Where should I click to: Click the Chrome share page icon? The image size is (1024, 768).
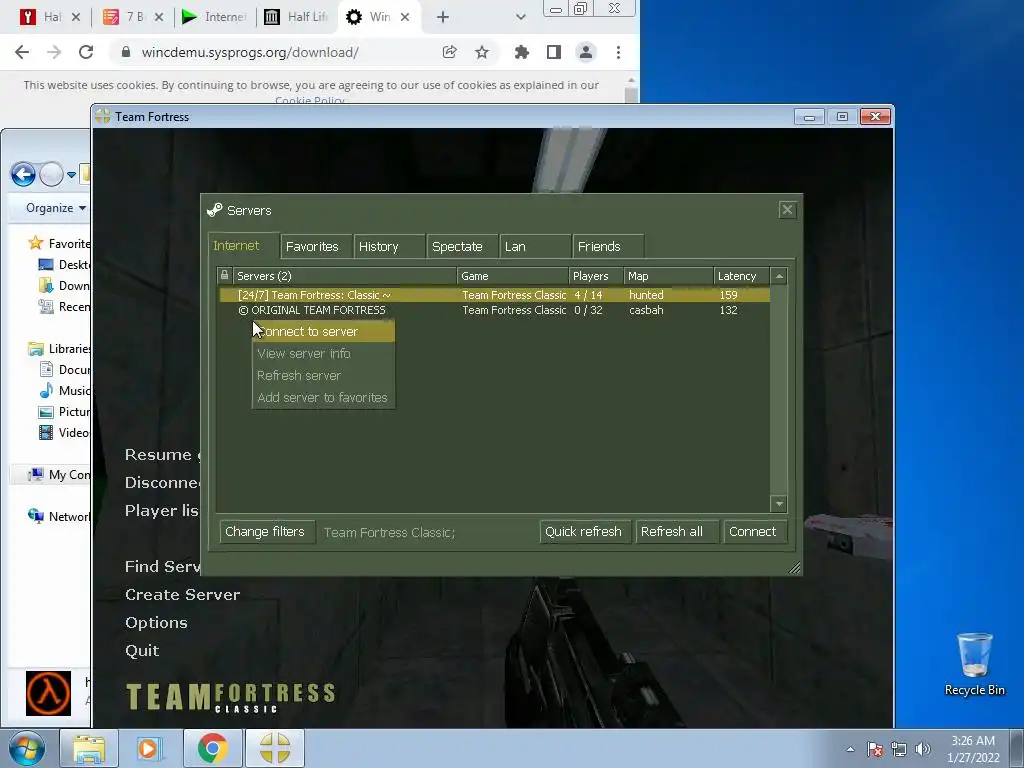[449, 52]
